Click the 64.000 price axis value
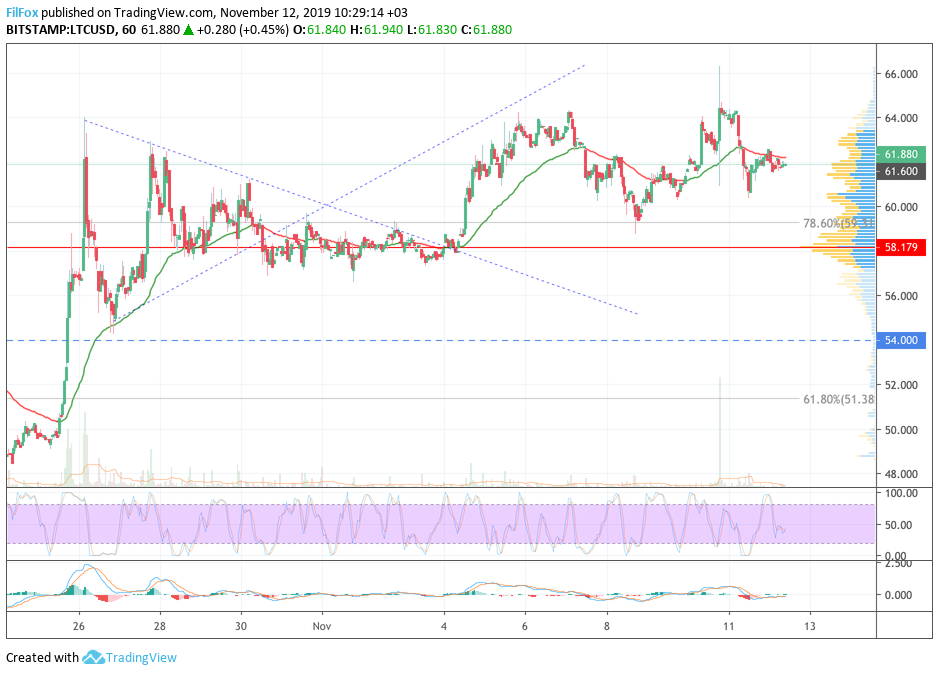Image resolution: width=939 pixels, height=675 pixels. pyautogui.click(x=901, y=118)
